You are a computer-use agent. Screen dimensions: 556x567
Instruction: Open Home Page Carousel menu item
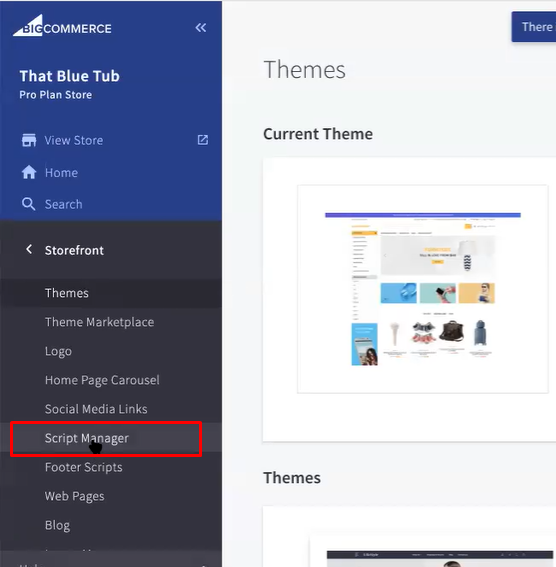coord(102,380)
